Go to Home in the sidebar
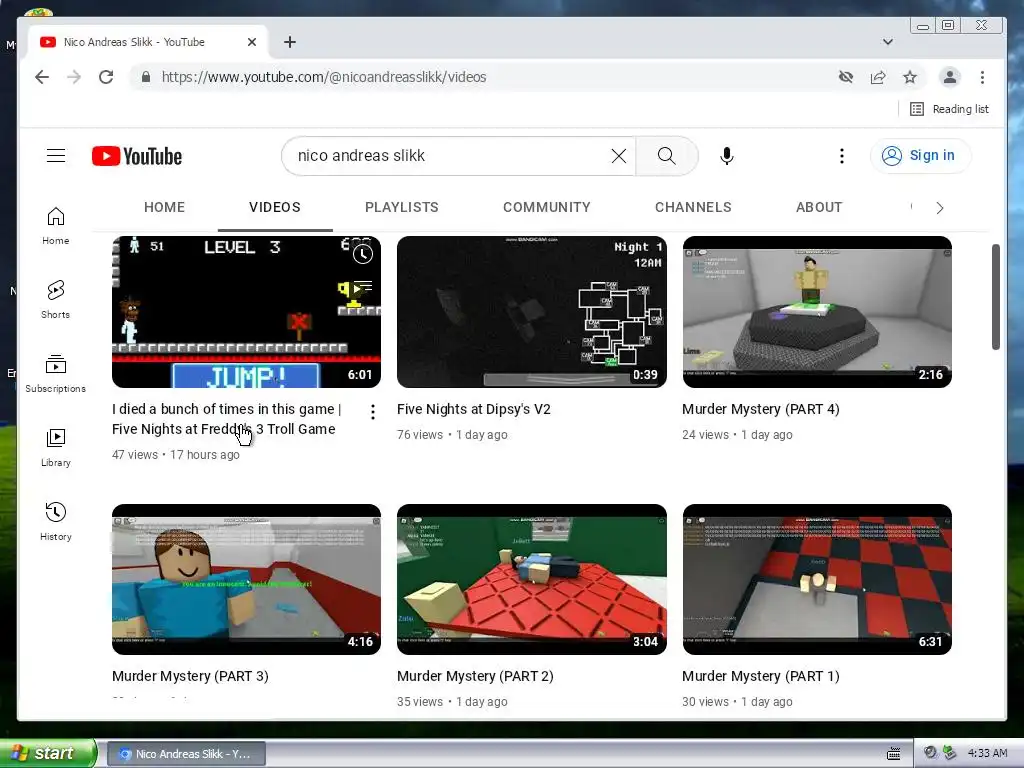 [56, 226]
